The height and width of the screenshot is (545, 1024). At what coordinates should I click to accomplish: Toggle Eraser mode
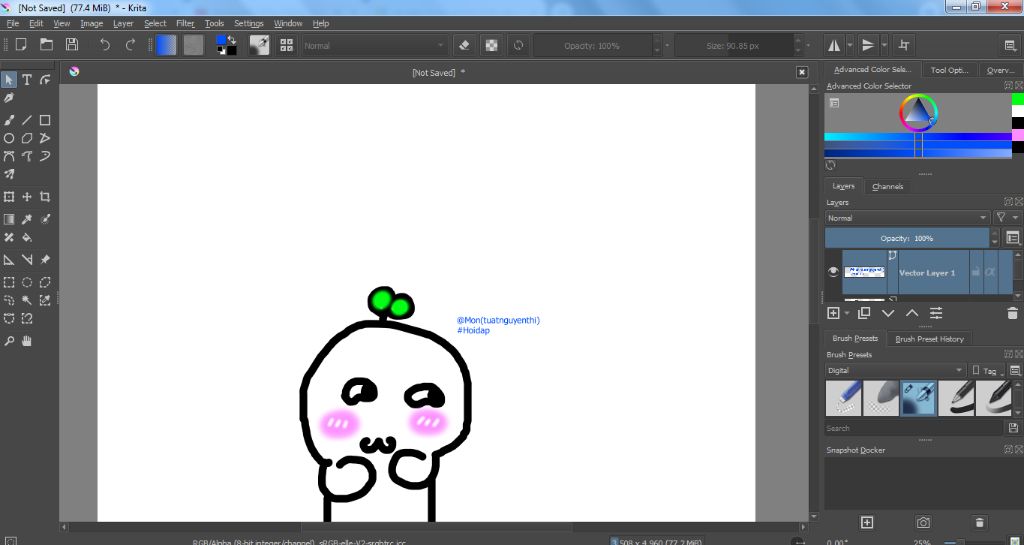464,45
